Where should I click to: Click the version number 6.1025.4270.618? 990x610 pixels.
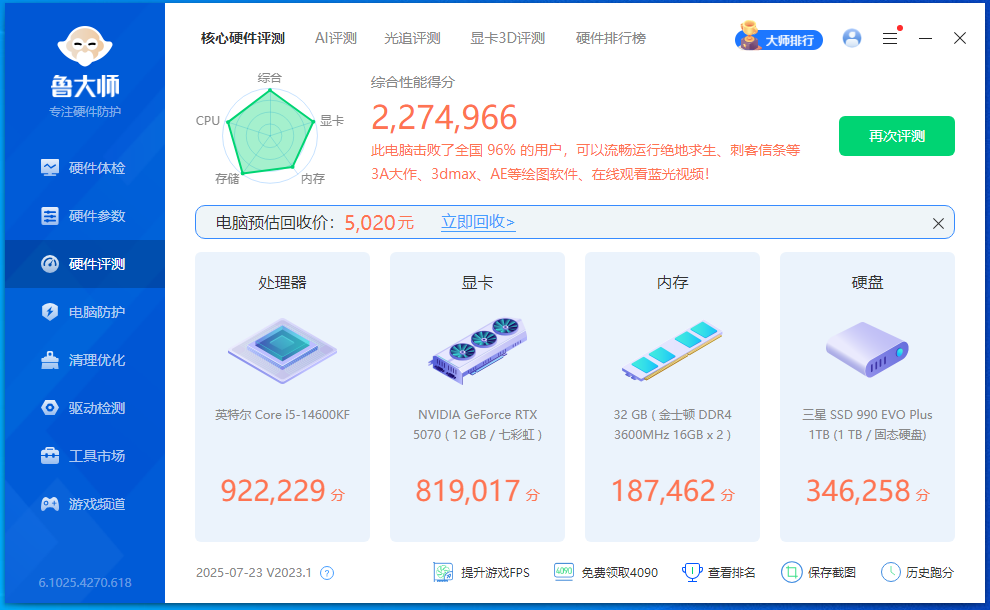pyautogui.click(x=85, y=582)
